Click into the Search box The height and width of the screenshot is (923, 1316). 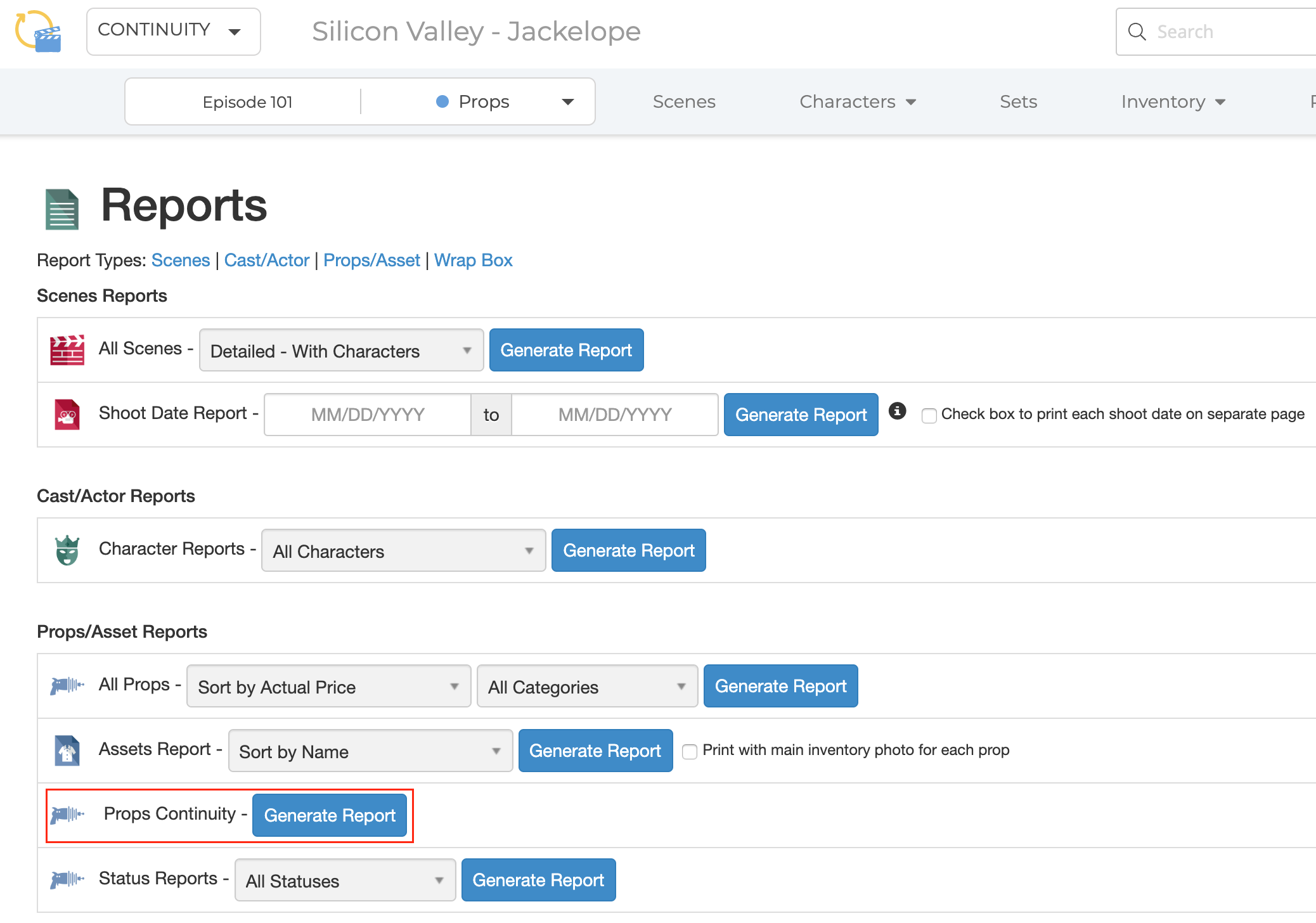[x=1216, y=32]
